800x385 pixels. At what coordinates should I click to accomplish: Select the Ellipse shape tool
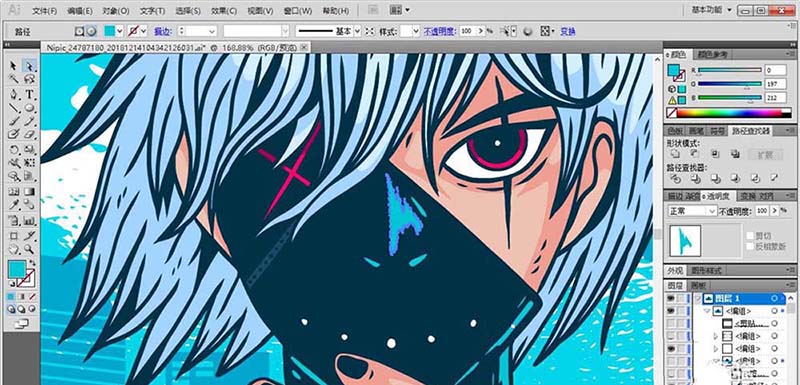[30, 108]
